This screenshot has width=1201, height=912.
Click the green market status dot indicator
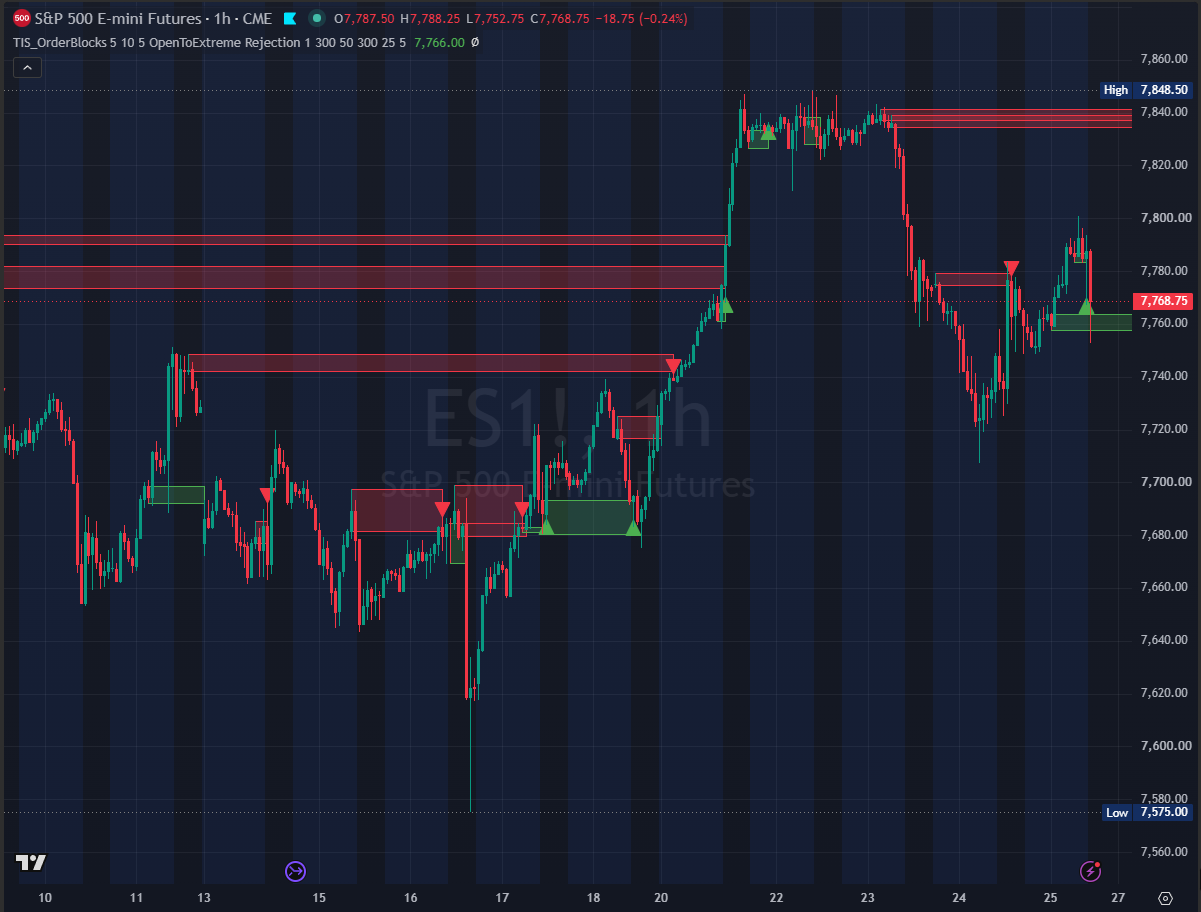tap(317, 19)
